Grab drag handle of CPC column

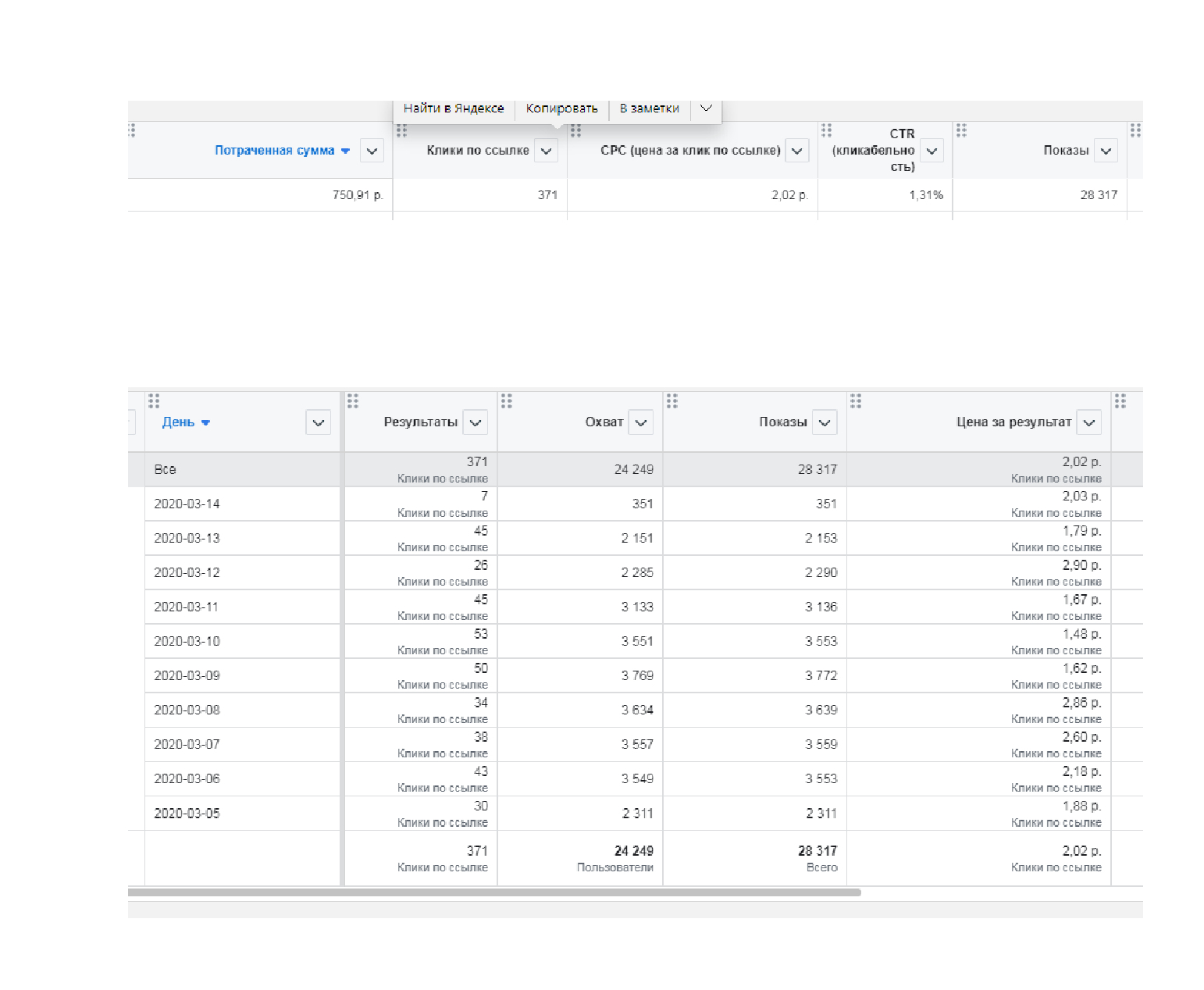point(575,130)
